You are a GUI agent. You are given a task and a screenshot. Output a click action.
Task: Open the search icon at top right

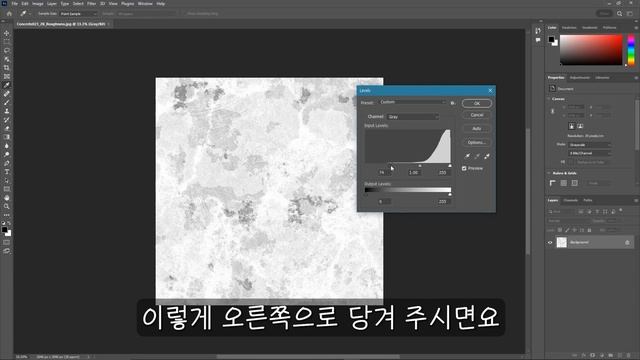(x=620, y=13)
